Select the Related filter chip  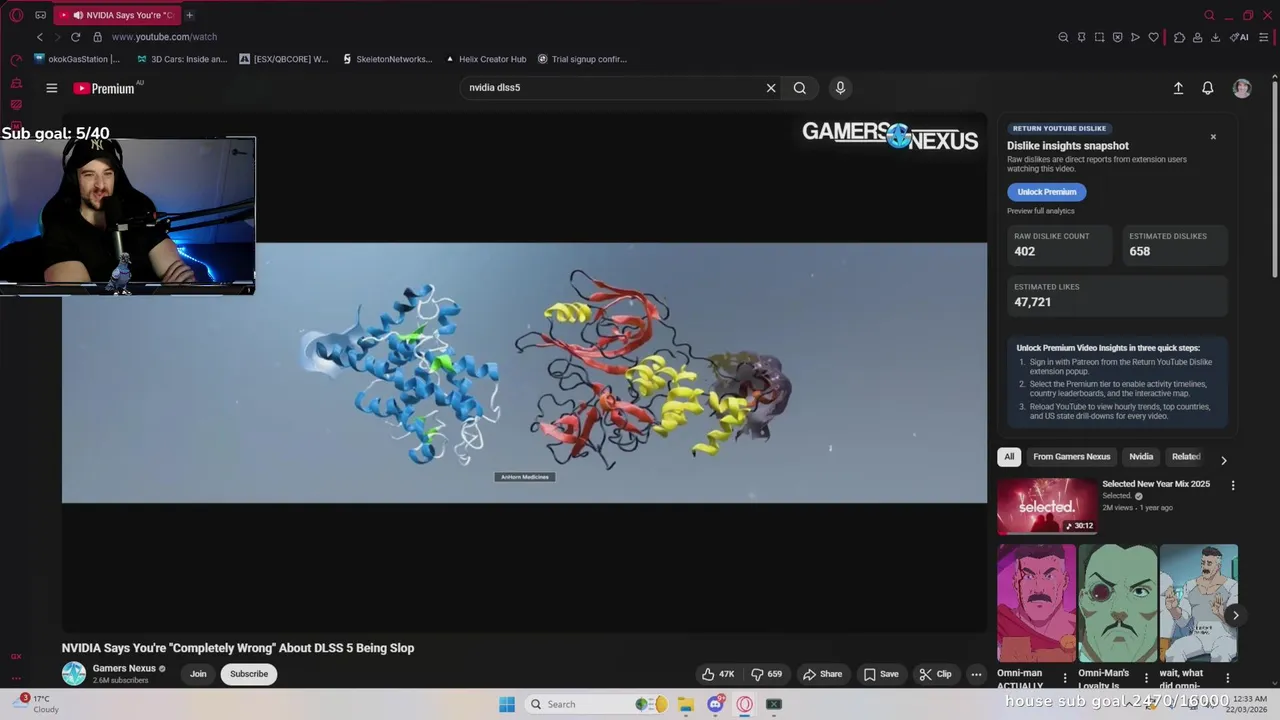click(x=1186, y=457)
